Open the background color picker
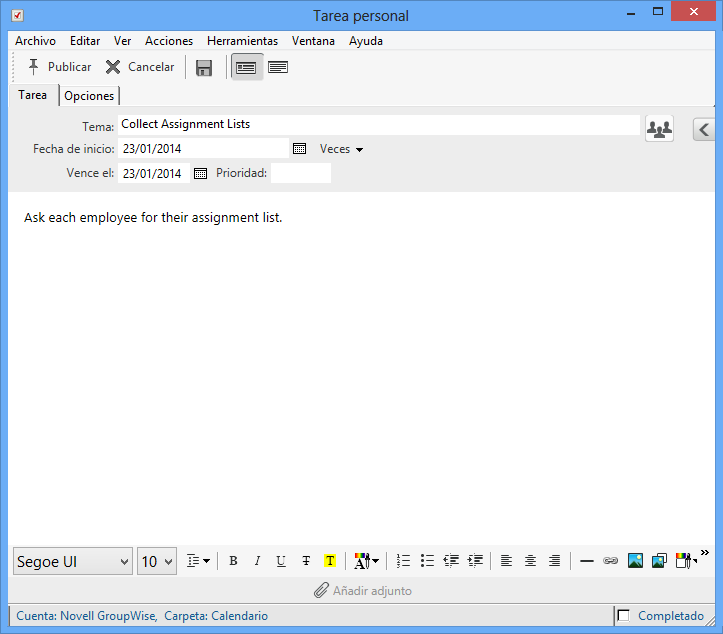 tap(686, 561)
